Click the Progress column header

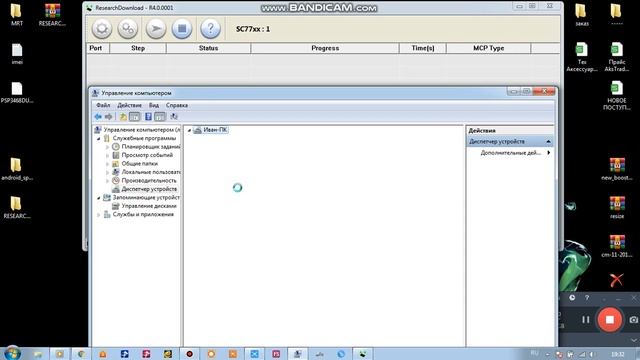pos(325,48)
